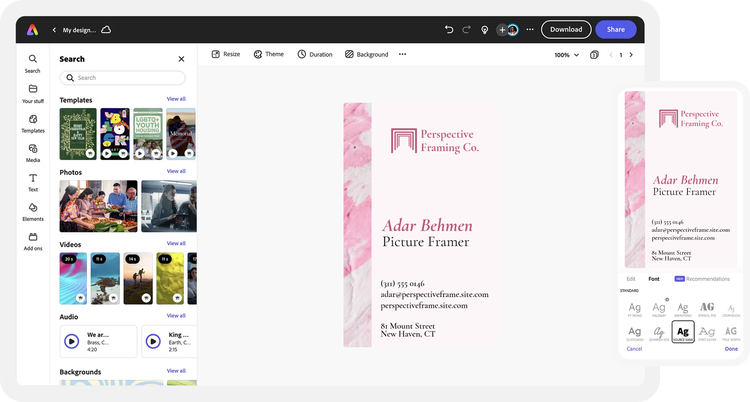View all Photos
This screenshot has width=750, height=402.
(x=176, y=171)
